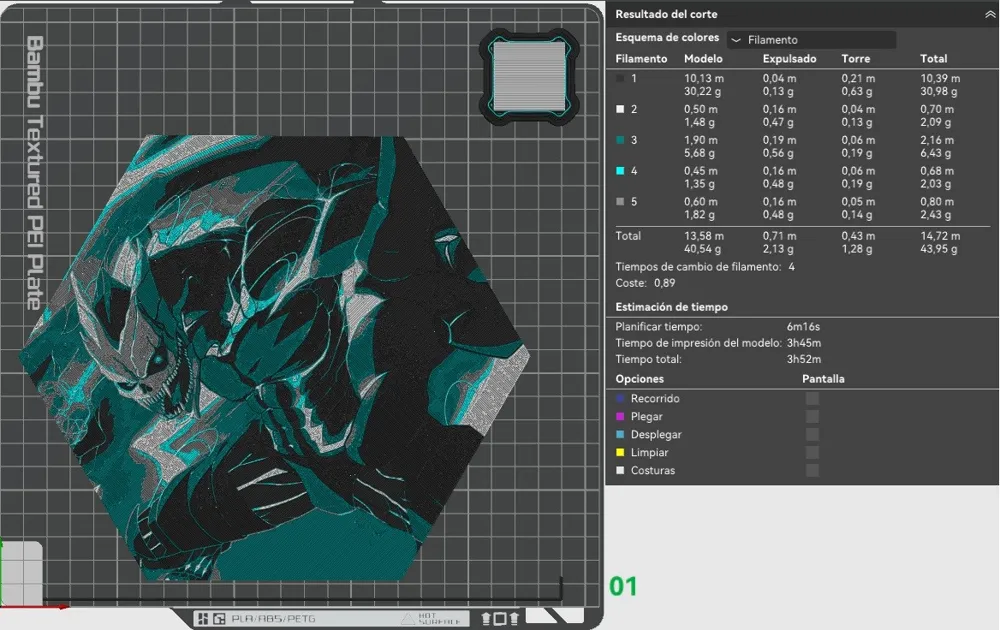The height and width of the screenshot is (630, 1000).
Task: Click the PLA/ABS/PETG plate label
Action: coord(273,619)
